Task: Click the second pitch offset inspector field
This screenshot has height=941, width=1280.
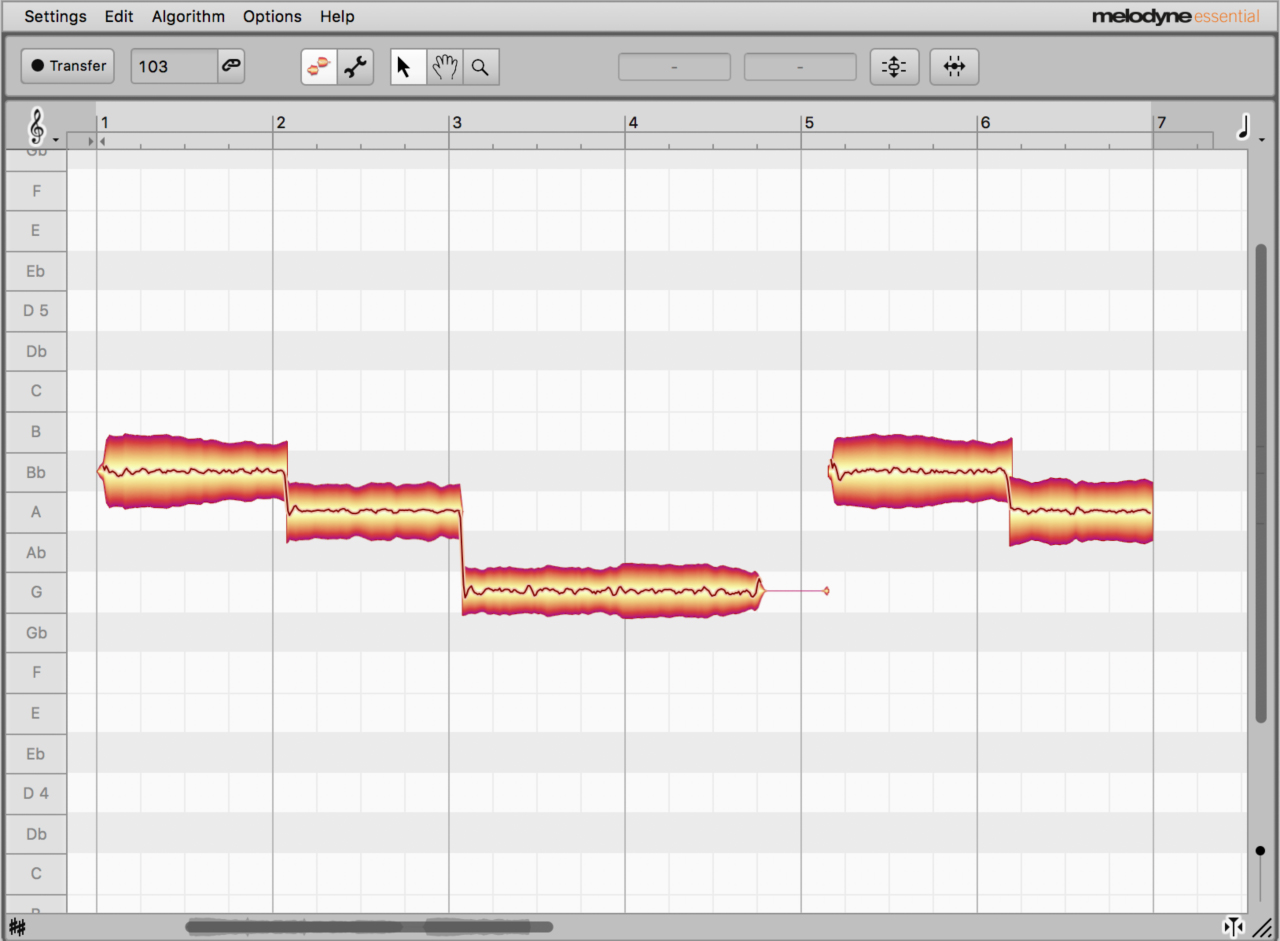Action: (x=800, y=67)
